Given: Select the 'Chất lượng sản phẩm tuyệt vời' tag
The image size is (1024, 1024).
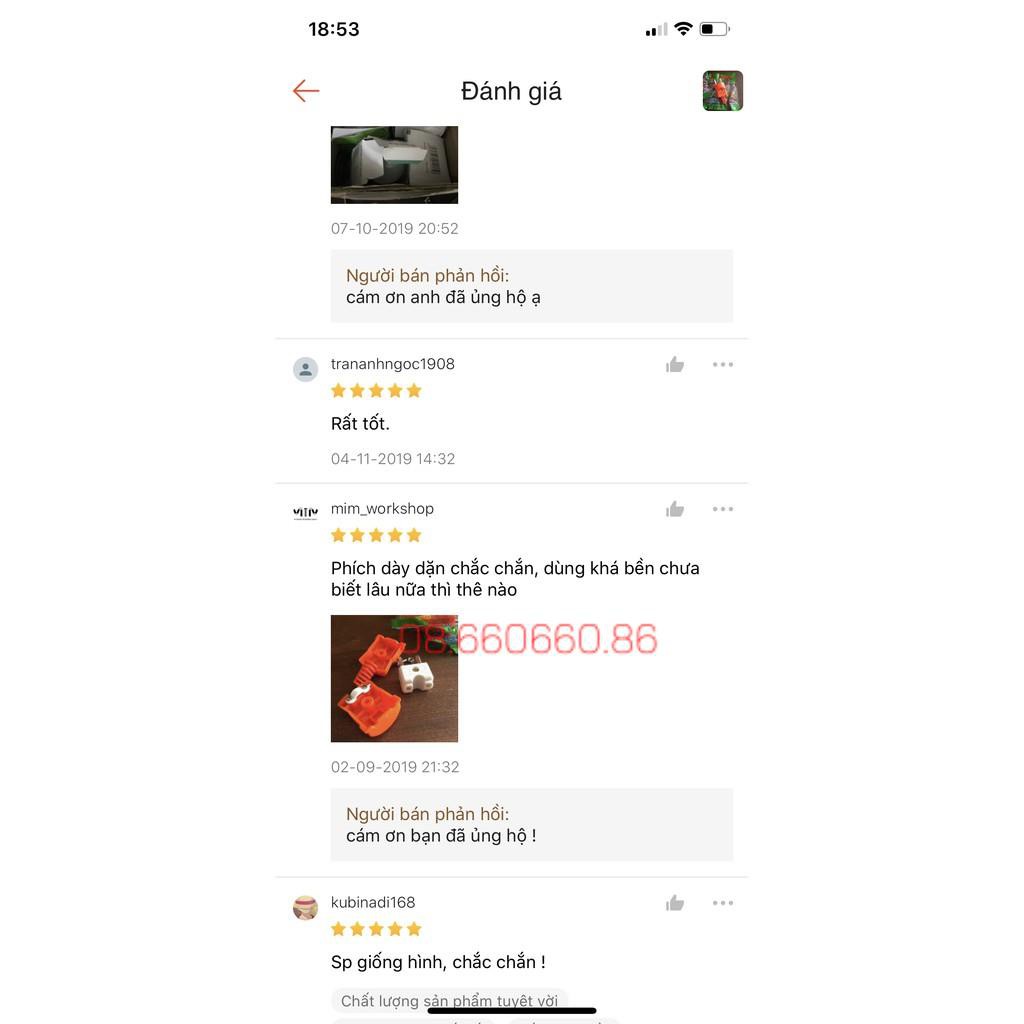Looking at the screenshot, I should (x=449, y=1001).
